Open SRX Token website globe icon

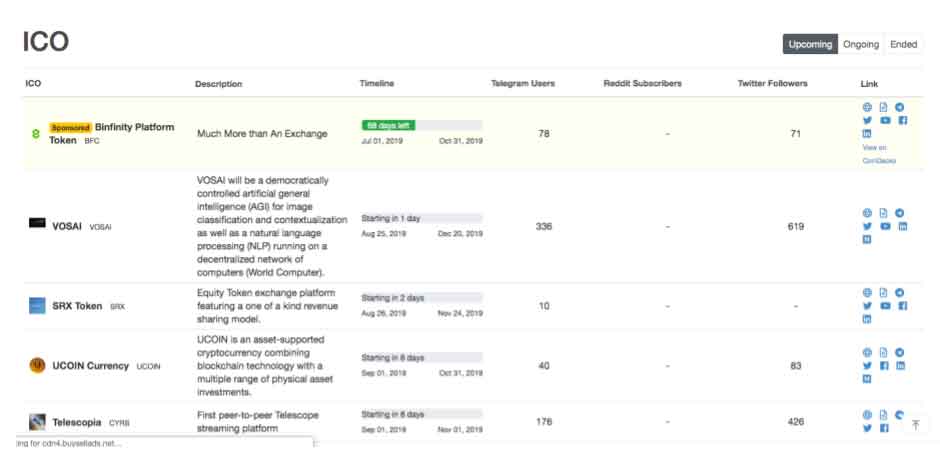(x=867, y=293)
